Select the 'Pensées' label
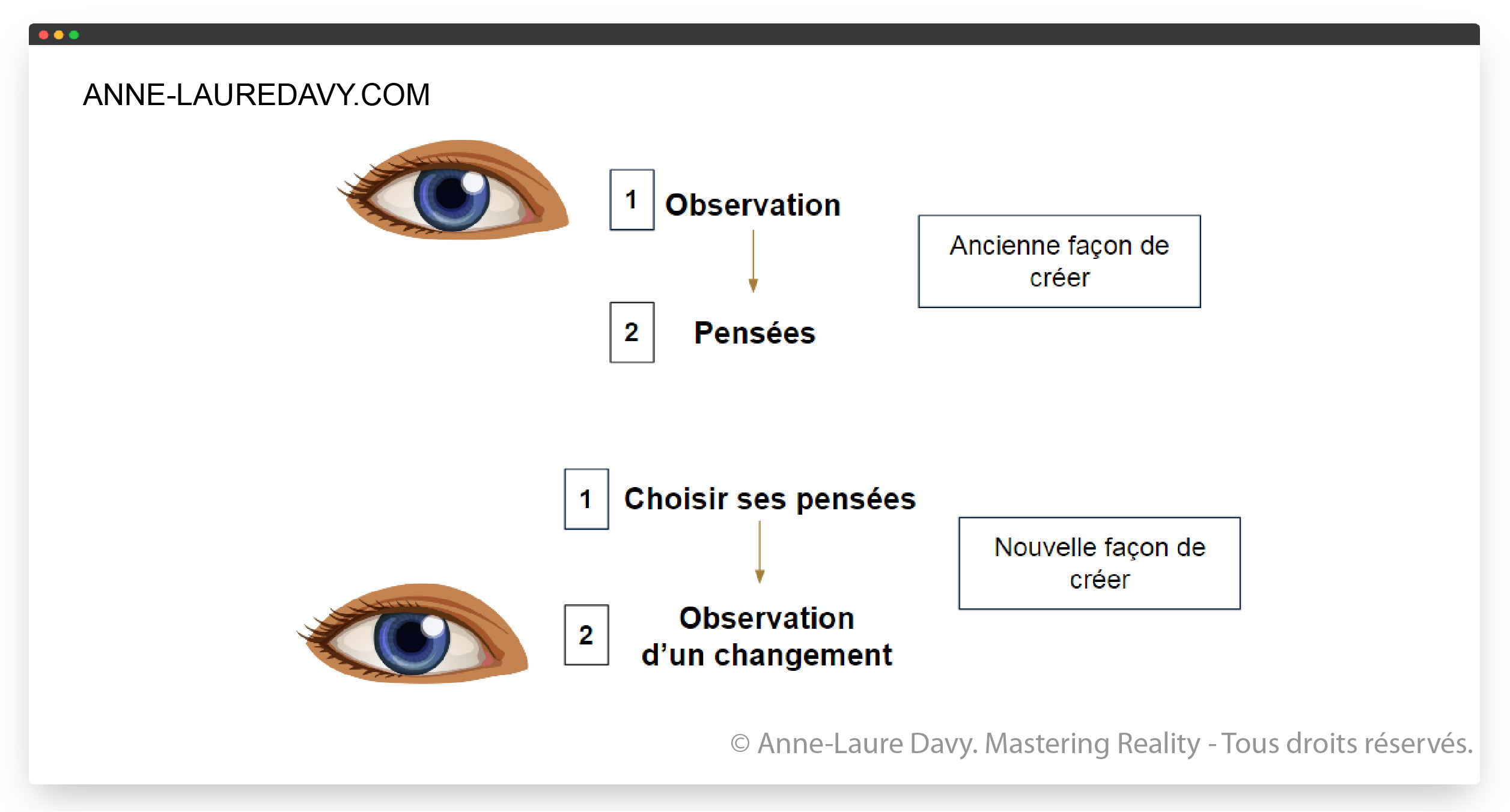This screenshot has height=812, width=1510. pyautogui.click(x=755, y=333)
